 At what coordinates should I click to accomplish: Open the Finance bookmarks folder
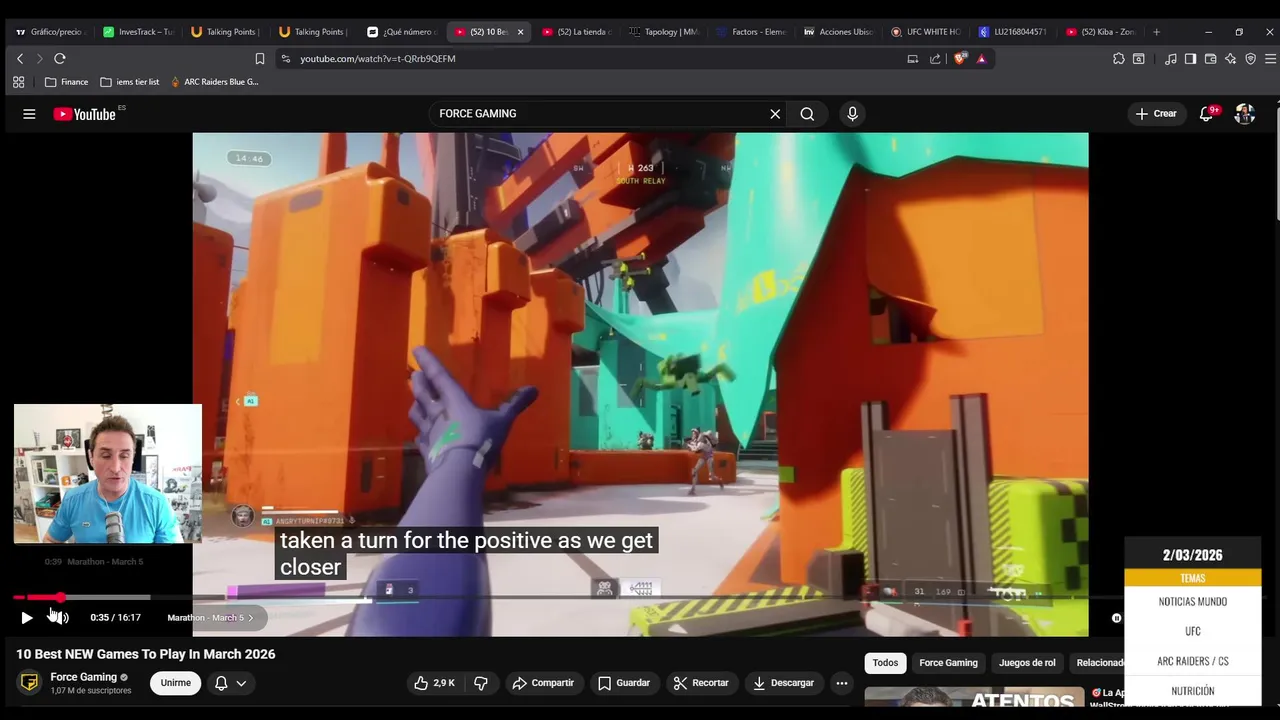(x=67, y=82)
